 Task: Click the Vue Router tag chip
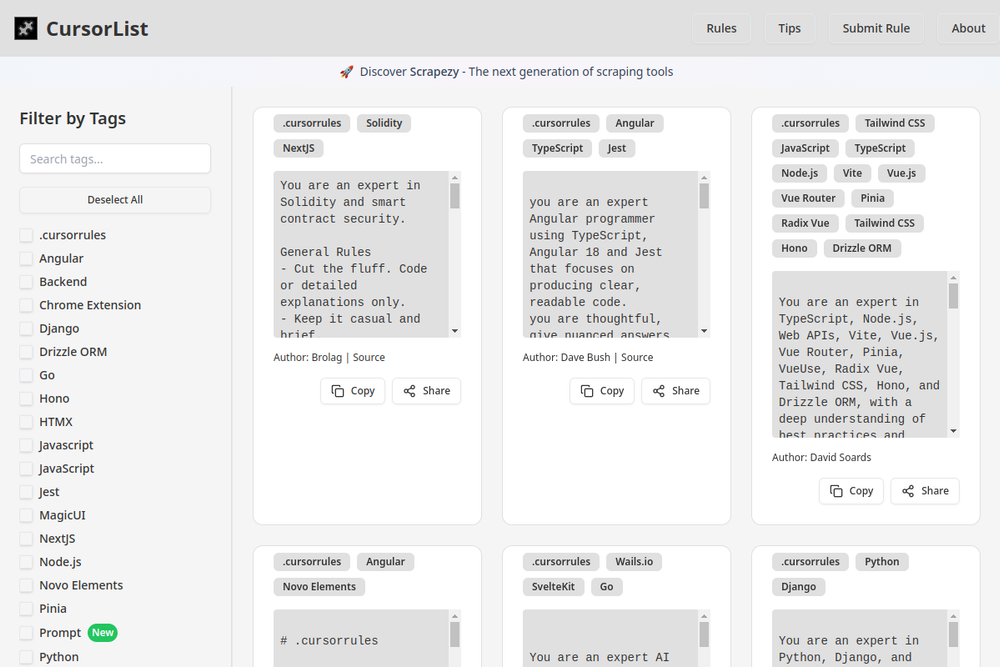click(808, 198)
